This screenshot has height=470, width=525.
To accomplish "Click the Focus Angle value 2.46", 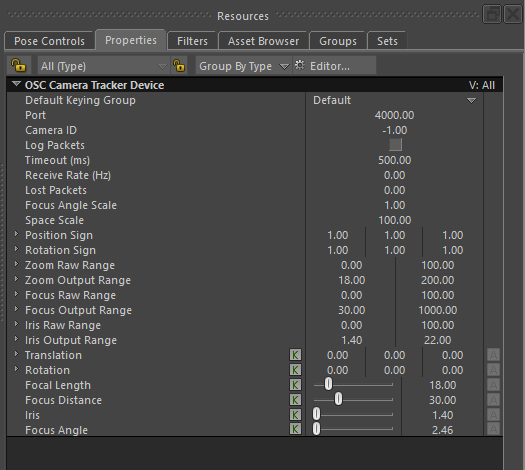I will (443, 430).
